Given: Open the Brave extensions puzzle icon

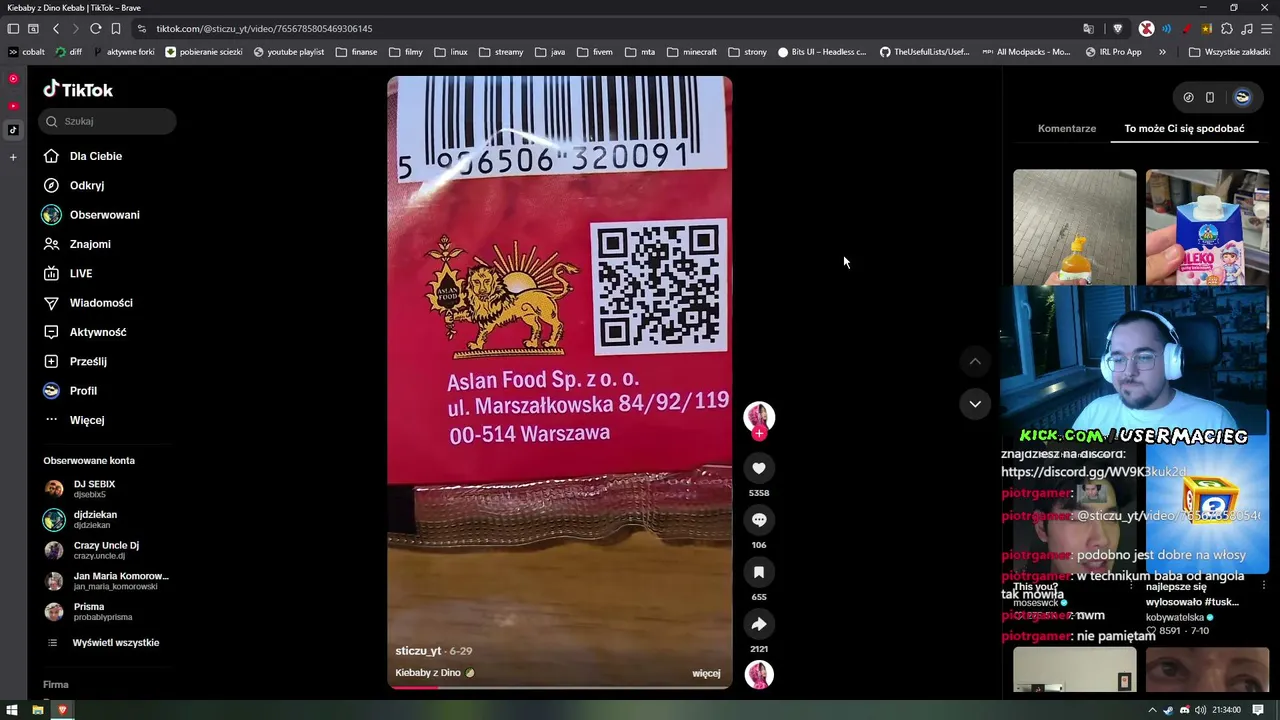Looking at the screenshot, I should coord(1227,29).
